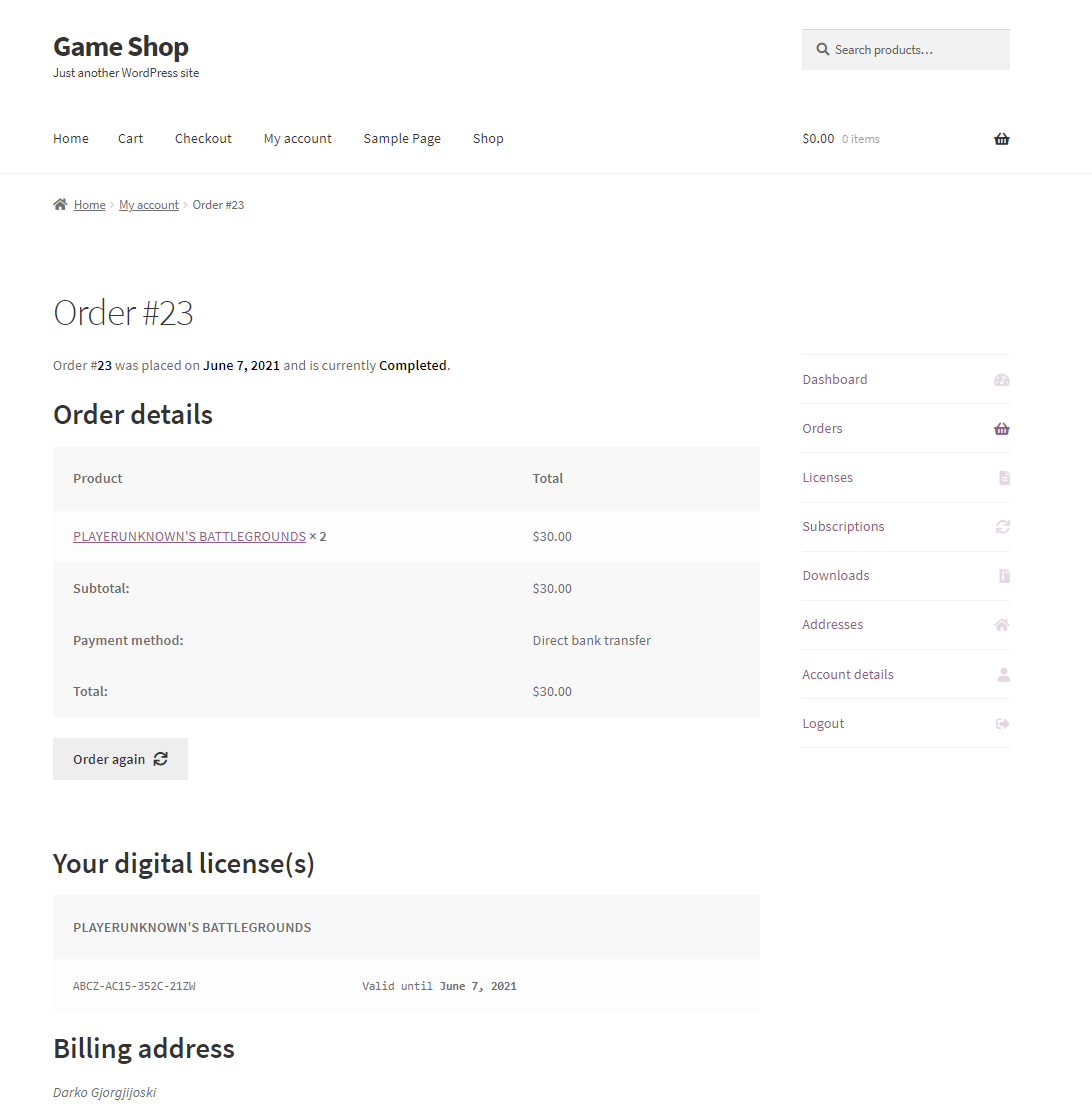Click the Account details person icon
This screenshot has width=1092, height=1104.
pyautogui.click(x=1003, y=675)
